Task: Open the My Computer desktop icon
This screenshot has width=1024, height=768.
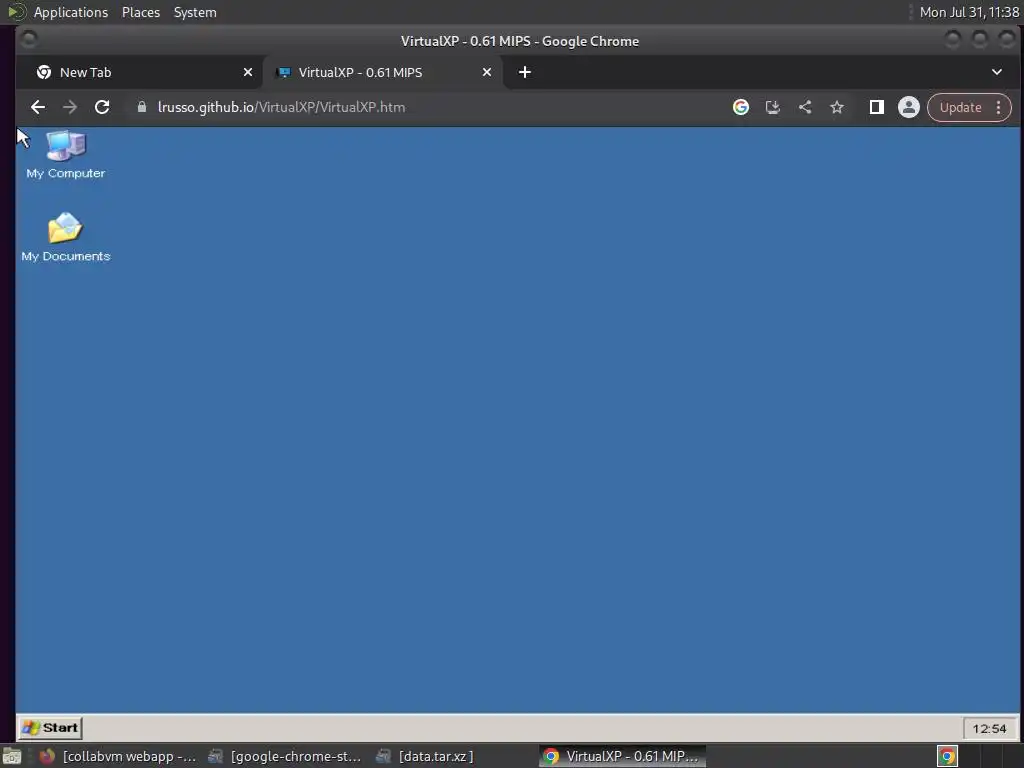Action: (65, 155)
